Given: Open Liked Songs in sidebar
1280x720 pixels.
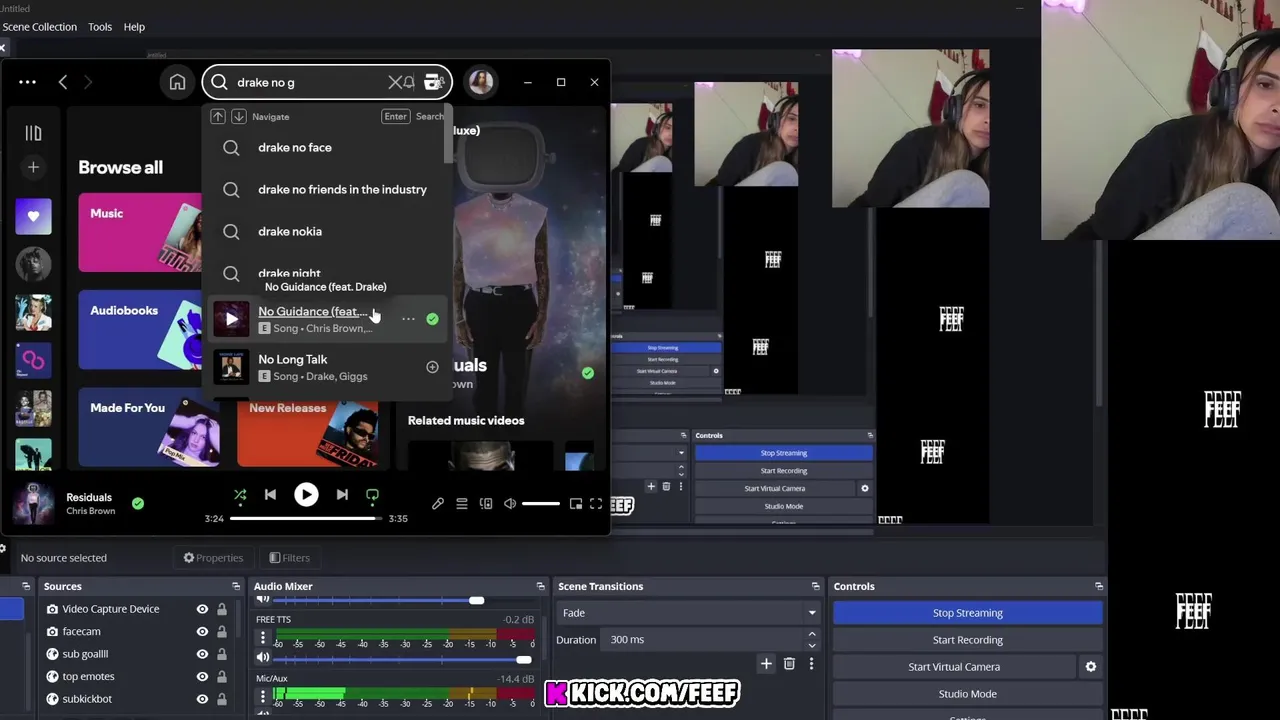Looking at the screenshot, I should (33, 216).
